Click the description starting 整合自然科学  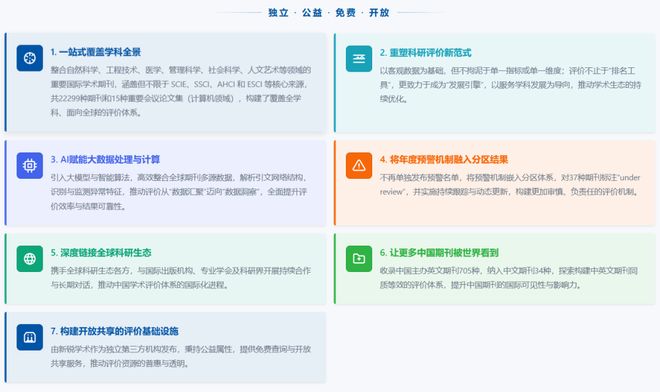pyautogui.click(x=181, y=91)
